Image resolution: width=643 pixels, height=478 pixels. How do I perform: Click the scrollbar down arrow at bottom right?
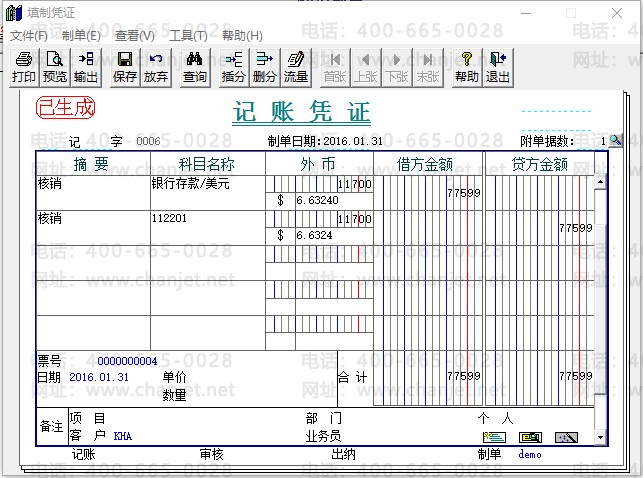[x=601, y=437]
